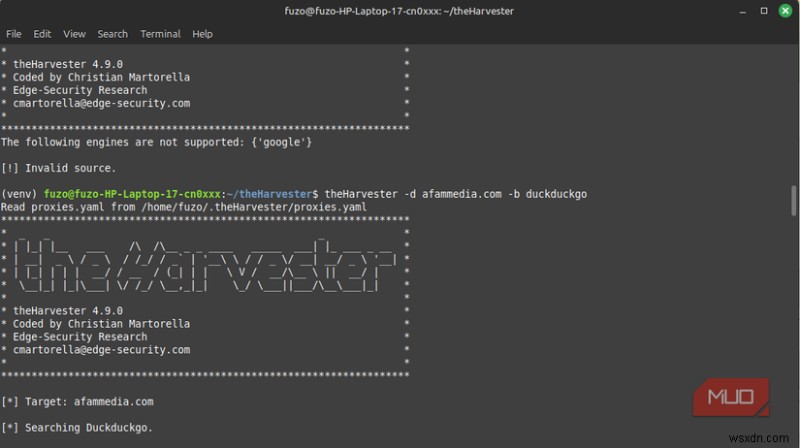The image size is (800, 448).
Task: Open the File menu
Action: point(14,34)
